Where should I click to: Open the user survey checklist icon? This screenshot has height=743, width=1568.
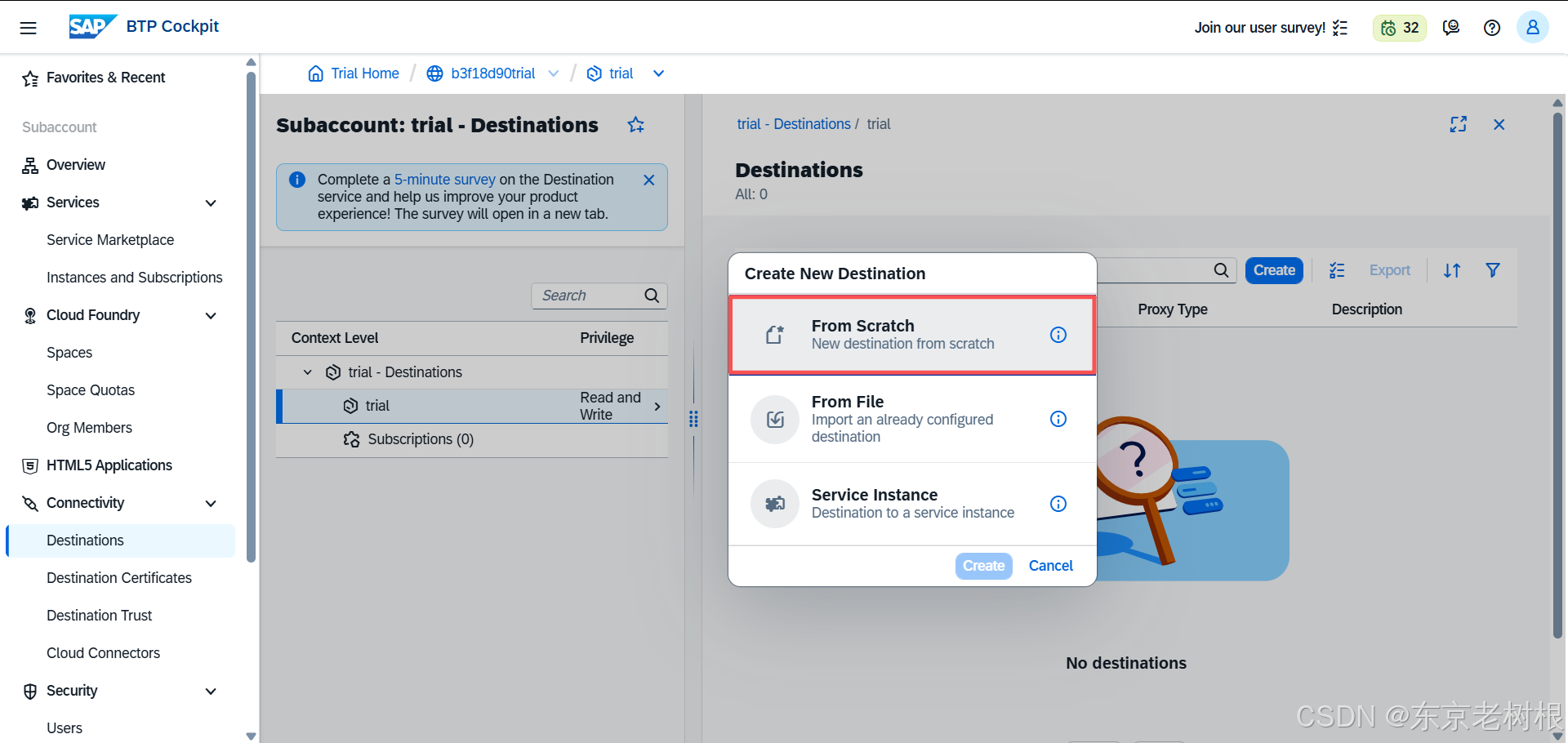click(1340, 28)
